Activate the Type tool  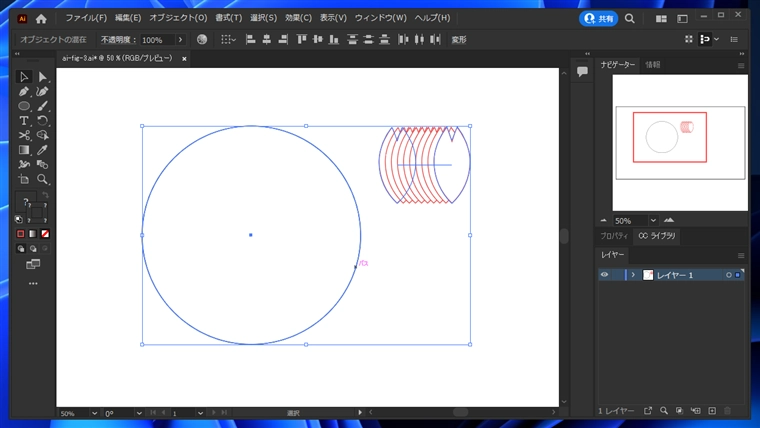click(24, 121)
